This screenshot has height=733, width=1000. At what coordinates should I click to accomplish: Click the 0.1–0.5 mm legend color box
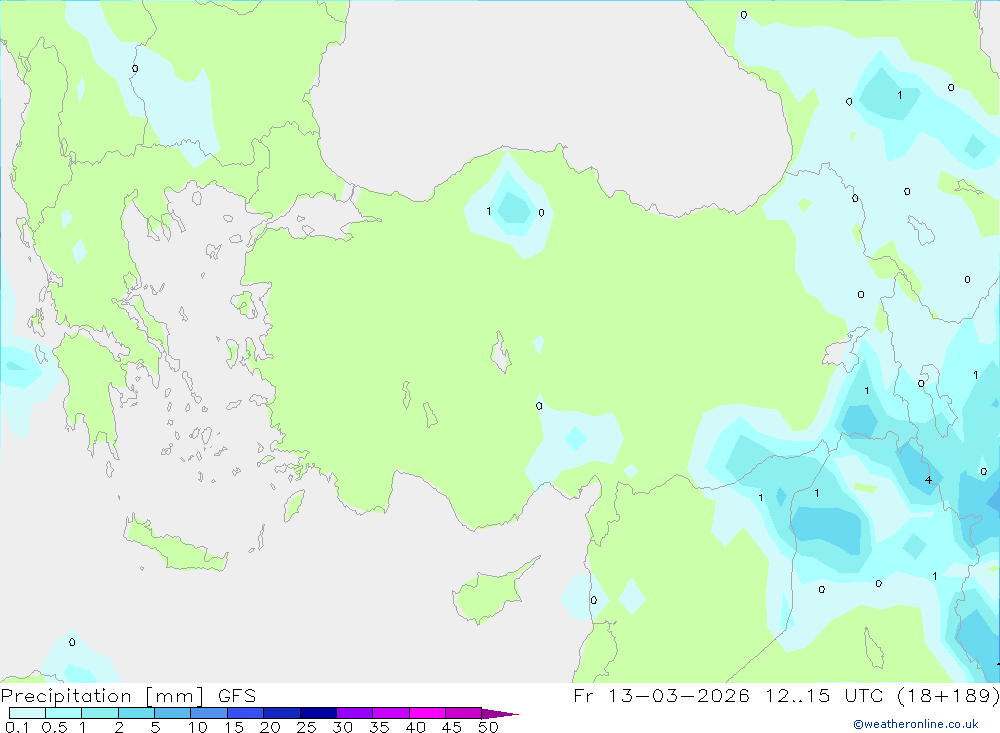pyautogui.click(x=27, y=713)
